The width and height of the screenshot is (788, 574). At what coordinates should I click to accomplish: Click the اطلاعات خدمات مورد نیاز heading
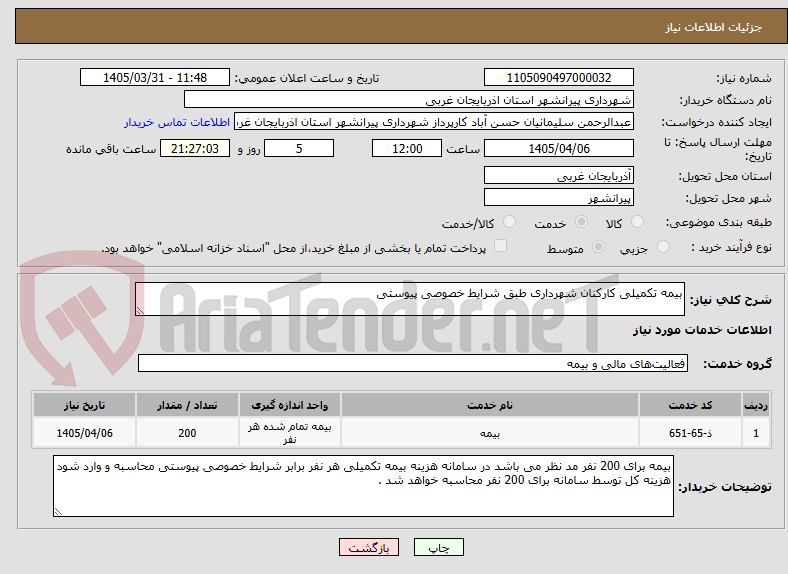(x=702, y=330)
